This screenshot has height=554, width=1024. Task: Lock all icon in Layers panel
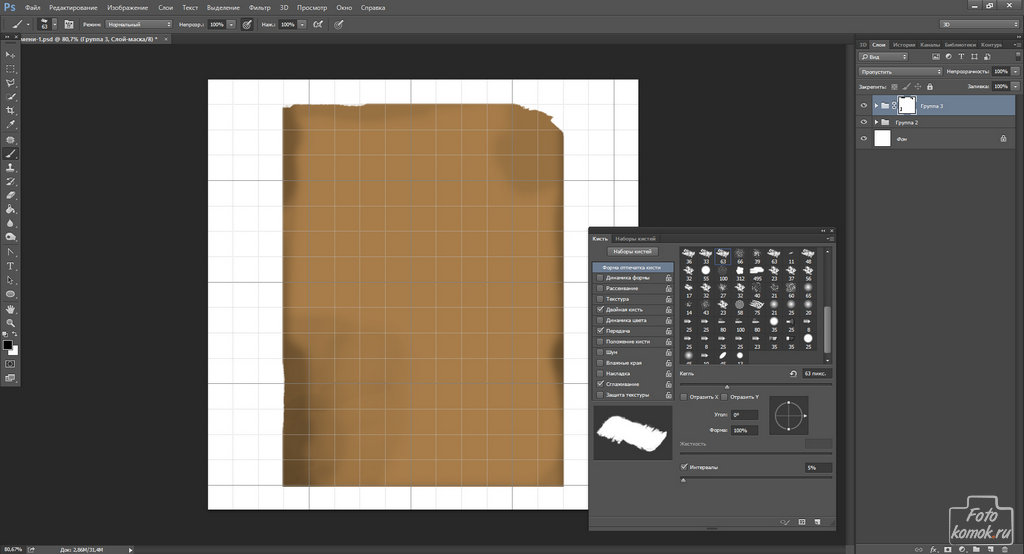(x=930, y=86)
